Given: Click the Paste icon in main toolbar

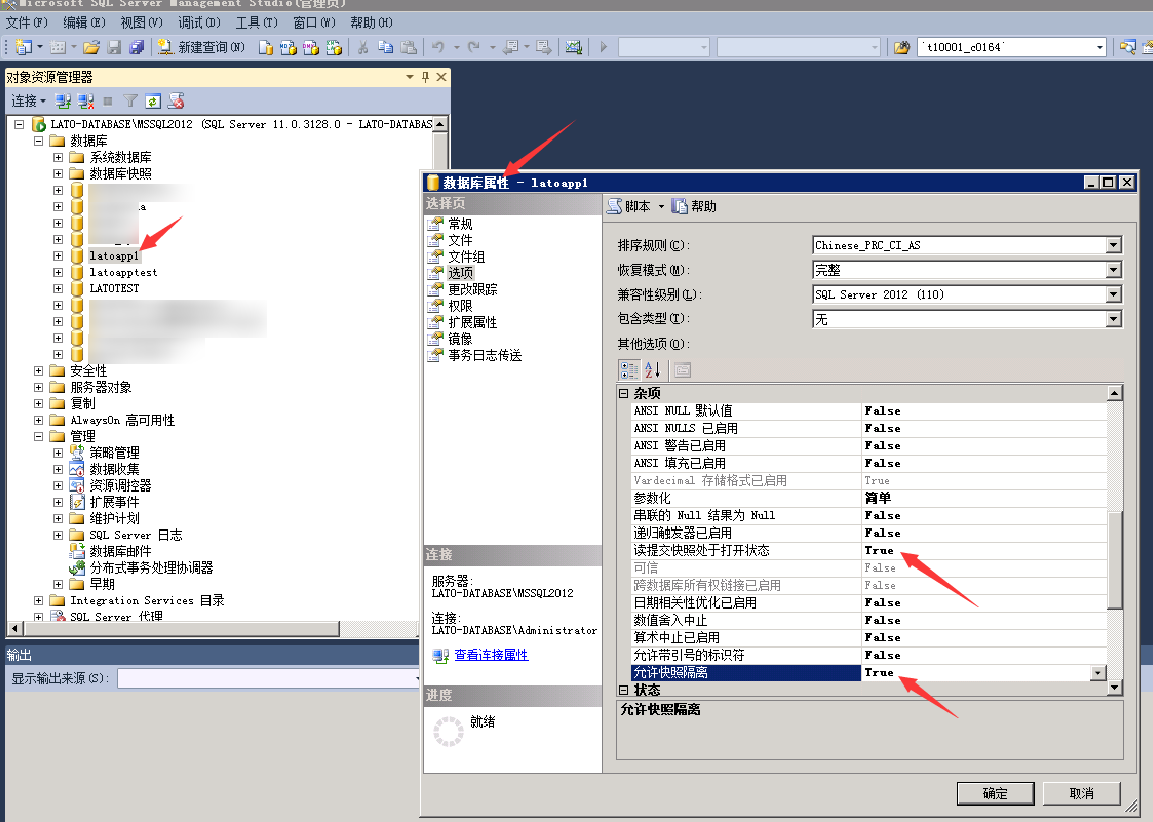Looking at the screenshot, I should (408, 47).
